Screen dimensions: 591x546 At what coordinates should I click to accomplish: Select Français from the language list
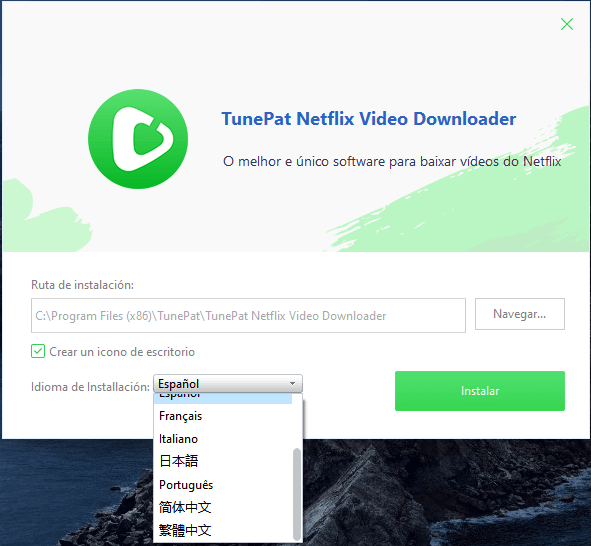tap(223, 416)
